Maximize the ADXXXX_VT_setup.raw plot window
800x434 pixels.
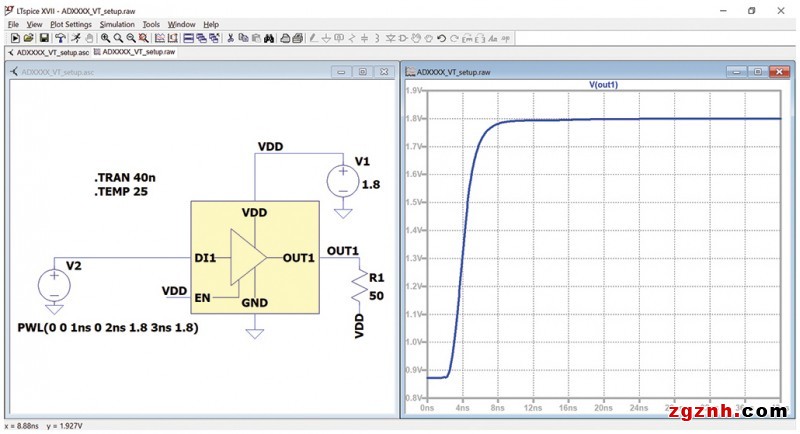click(x=758, y=72)
